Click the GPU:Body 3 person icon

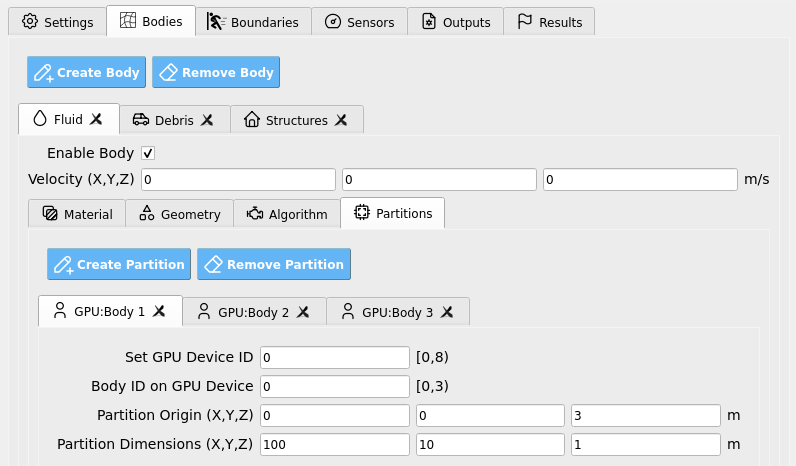coord(348,311)
